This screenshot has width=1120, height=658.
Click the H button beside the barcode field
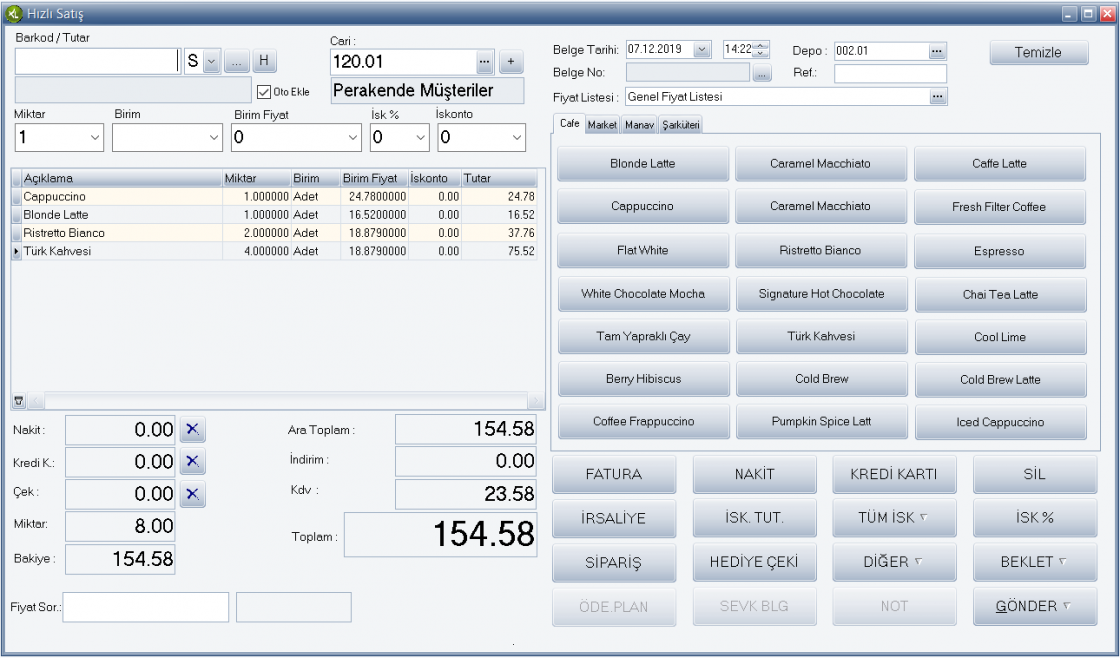[x=264, y=61]
